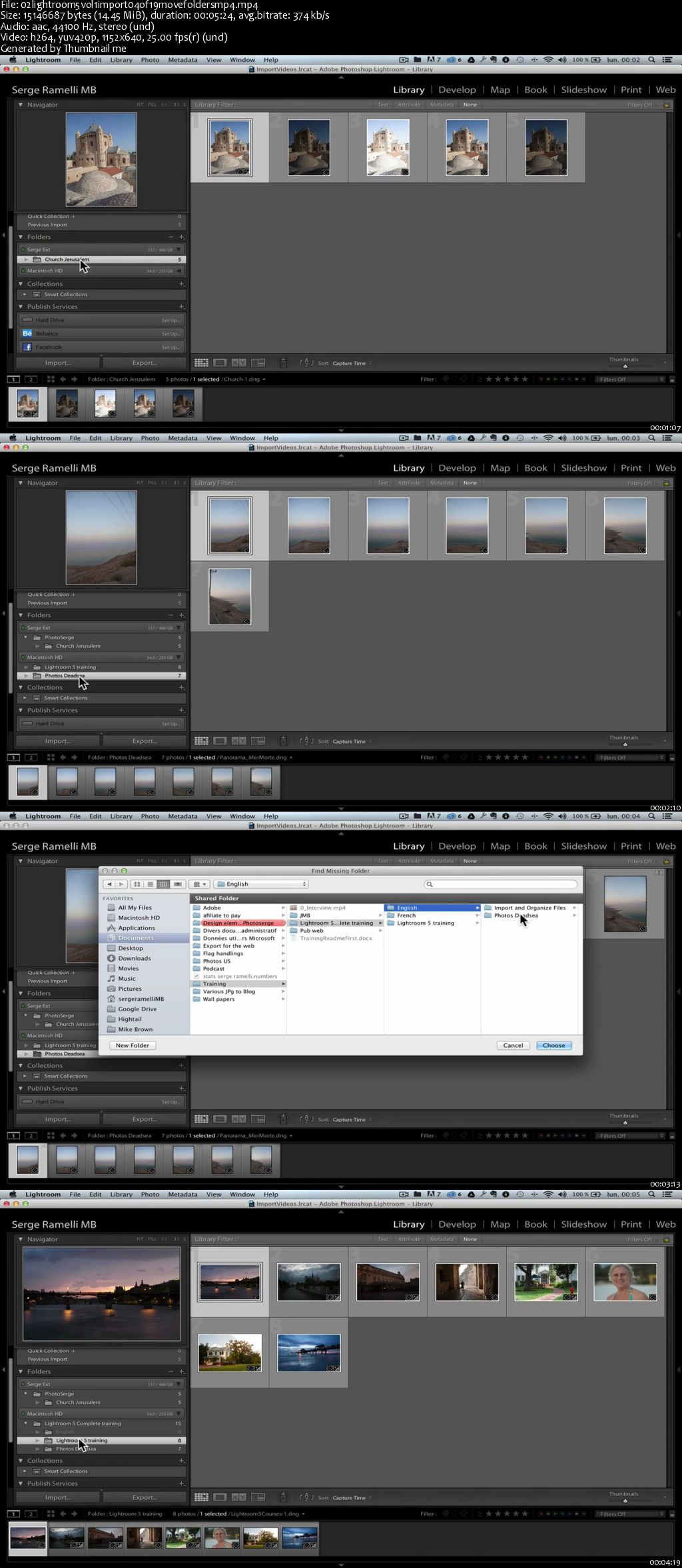This screenshot has width=682, height=1568.
Task: Click volume icon in menu bar showing lun. 00:03
Action: [562, 438]
